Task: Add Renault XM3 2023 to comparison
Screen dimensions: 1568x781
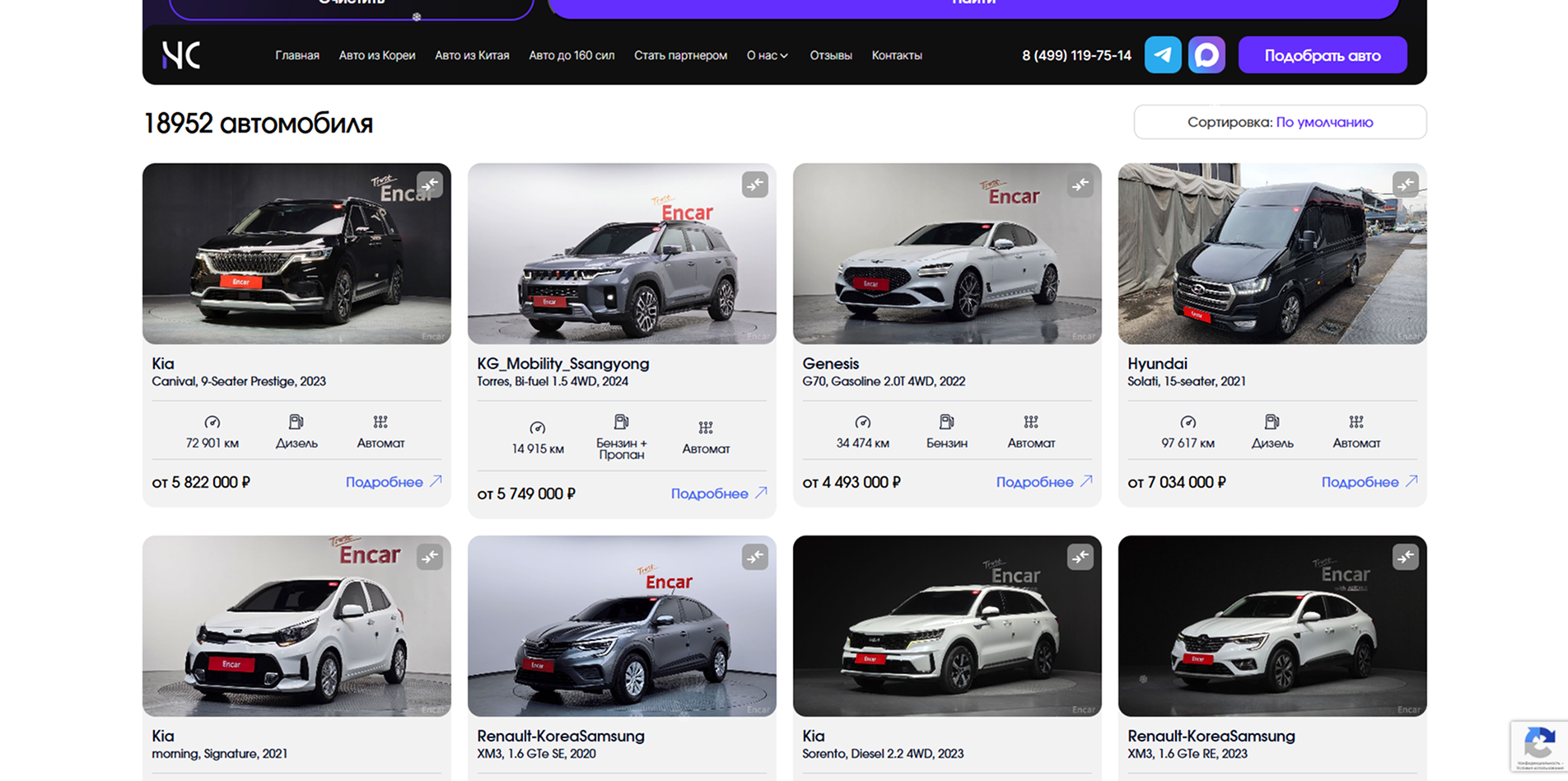Action: pos(1406,557)
